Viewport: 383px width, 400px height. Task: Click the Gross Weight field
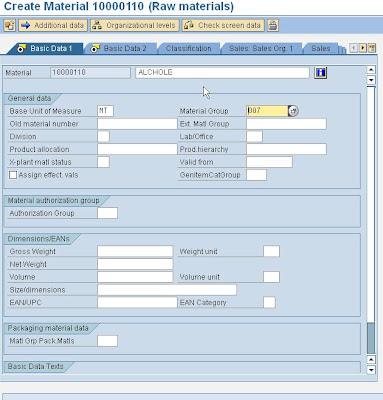coord(135,251)
